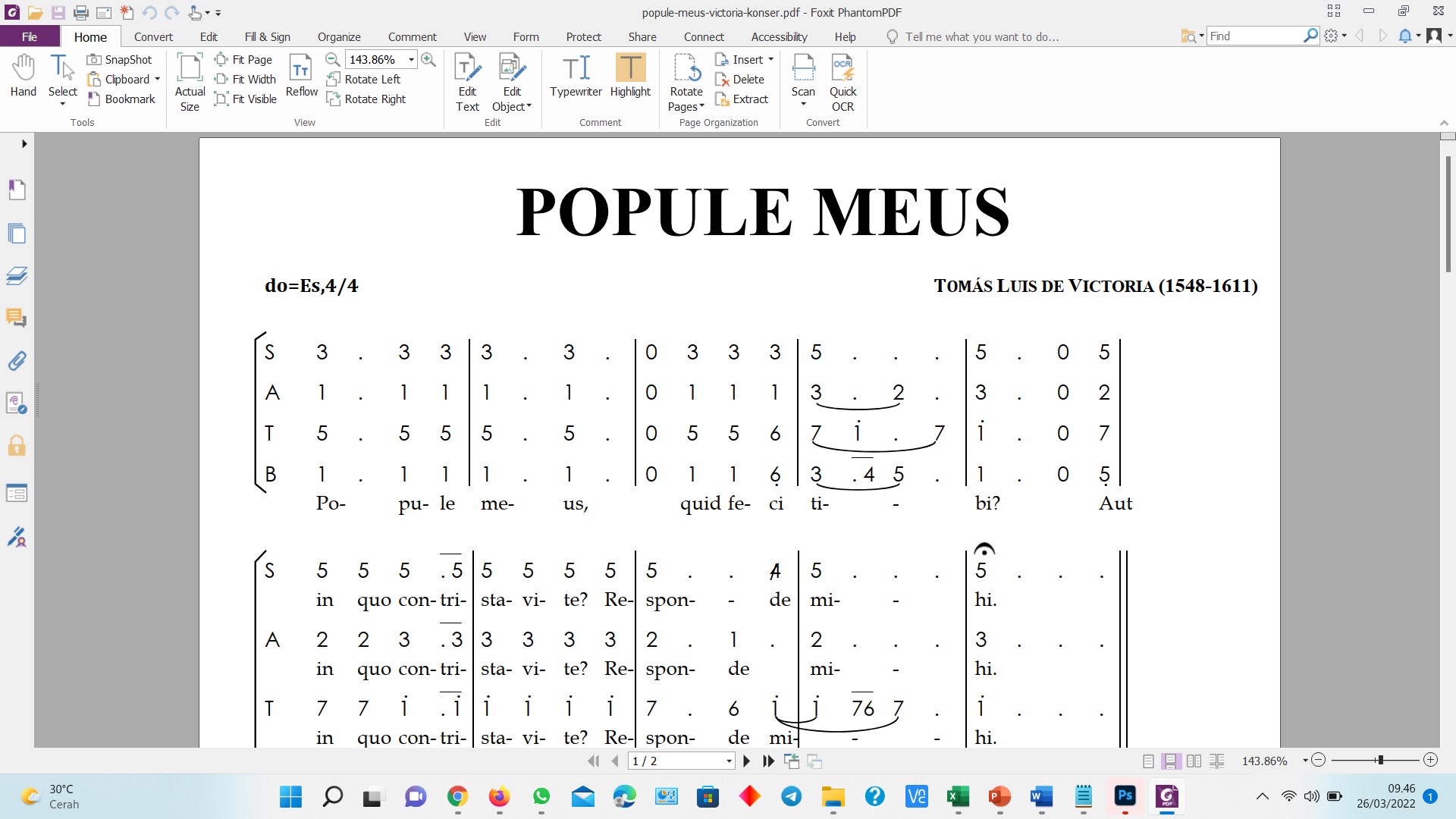
Task: Expand the page number dropdown
Action: (x=729, y=761)
